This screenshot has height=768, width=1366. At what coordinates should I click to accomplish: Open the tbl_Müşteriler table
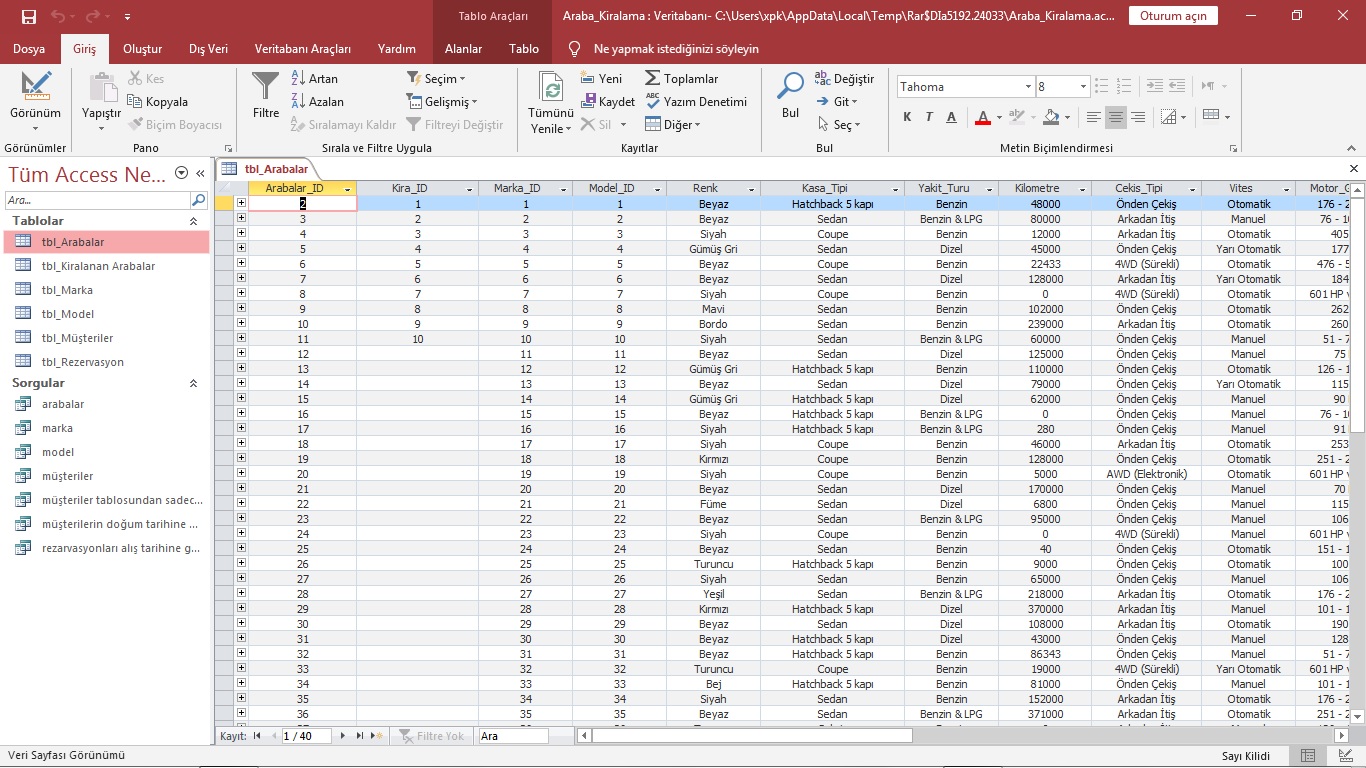pos(77,338)
